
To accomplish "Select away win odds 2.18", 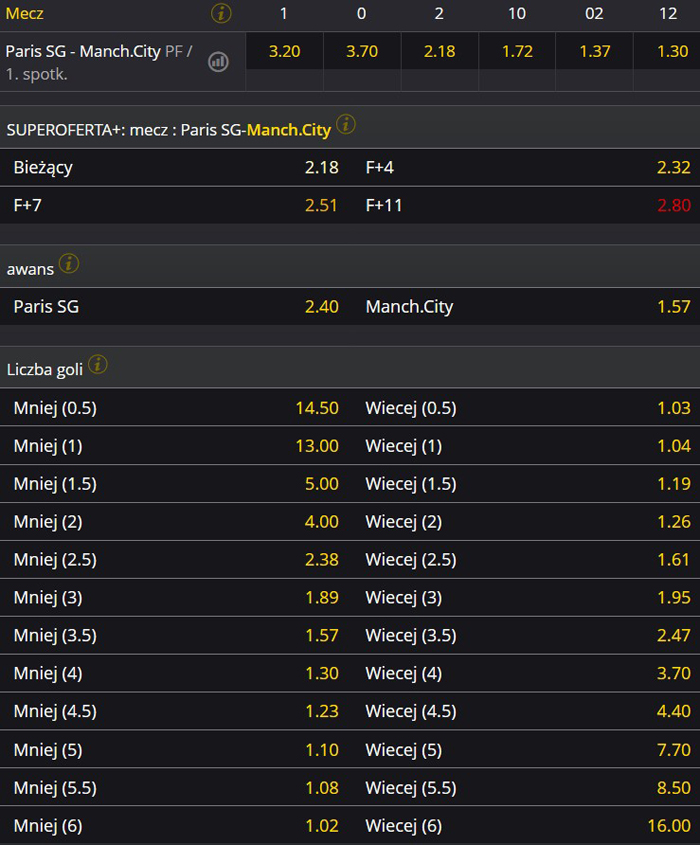I will pyautogui.click(x=439, y=51).
